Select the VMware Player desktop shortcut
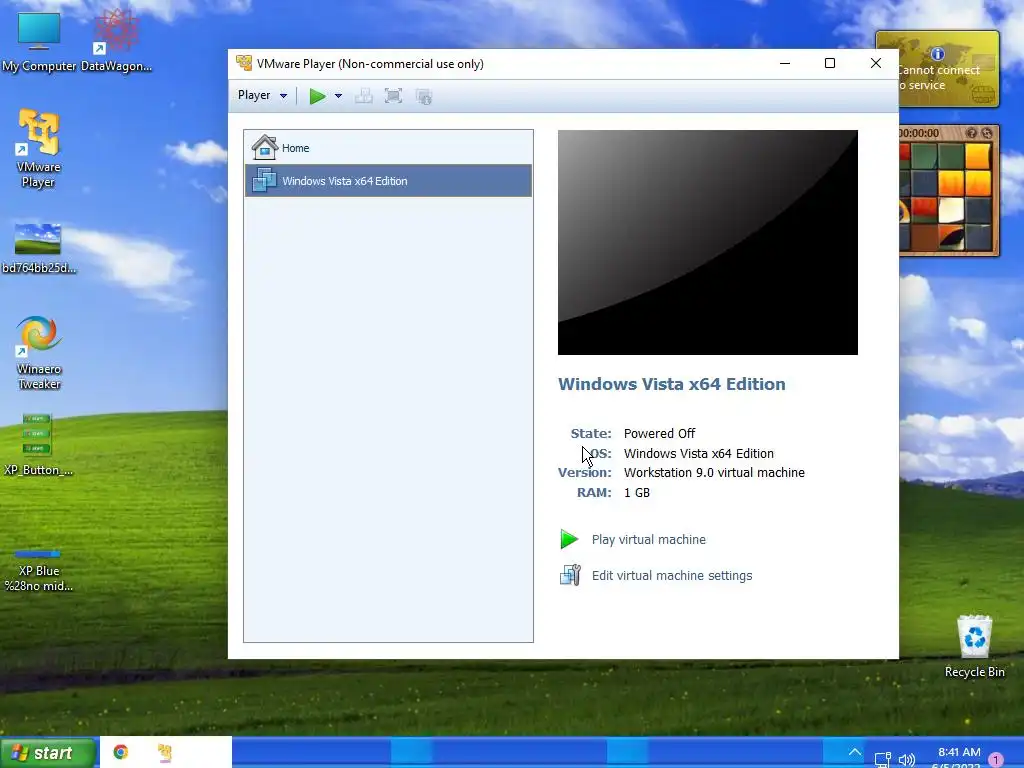The image size is (1024, 768). [x=38, y=148]
